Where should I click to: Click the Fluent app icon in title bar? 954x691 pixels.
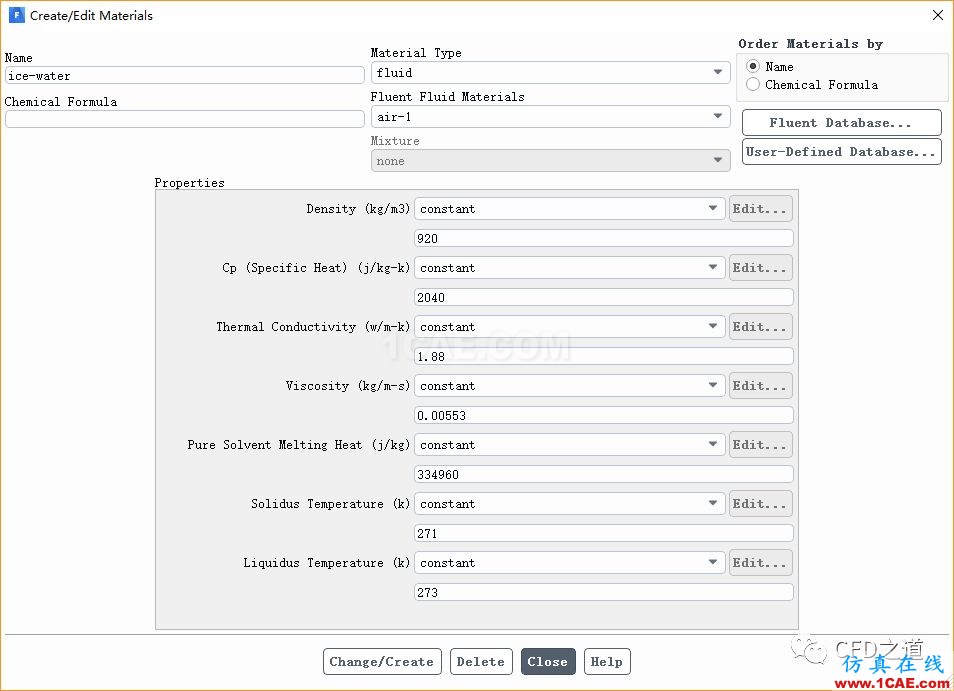(x=16, y=15)
